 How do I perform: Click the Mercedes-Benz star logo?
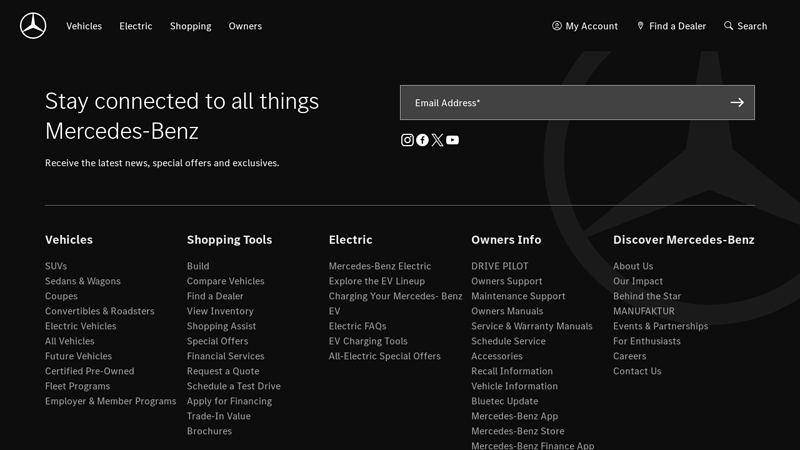[33, 26]
